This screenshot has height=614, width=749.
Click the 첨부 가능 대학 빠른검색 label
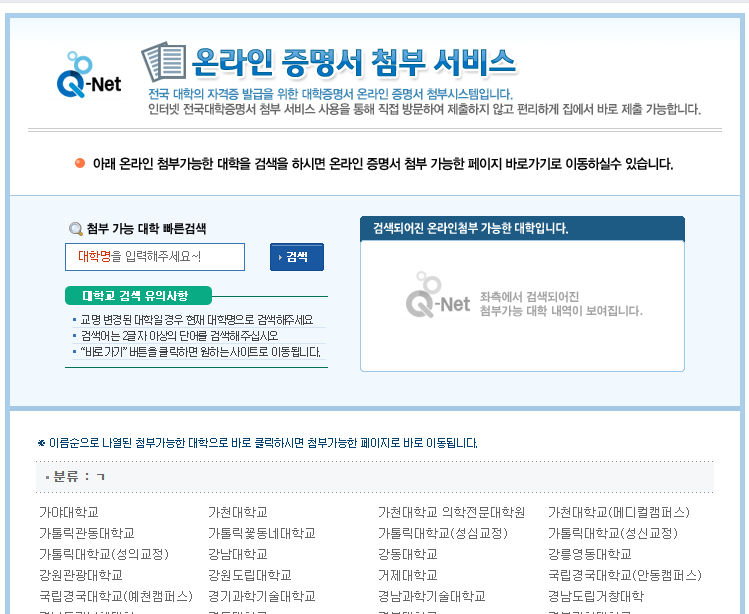pyautogui.click(x=146, y=228)
